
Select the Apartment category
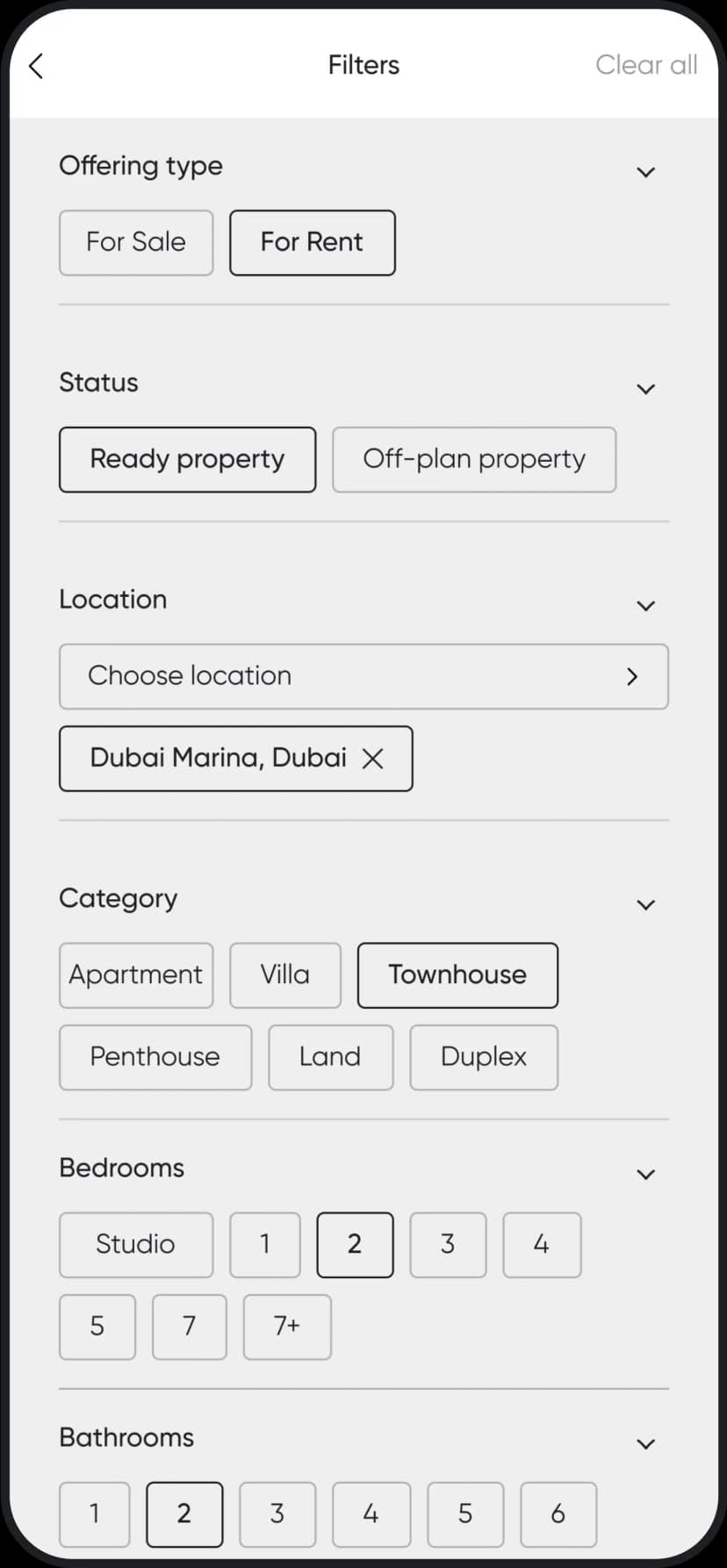(136, 975)
